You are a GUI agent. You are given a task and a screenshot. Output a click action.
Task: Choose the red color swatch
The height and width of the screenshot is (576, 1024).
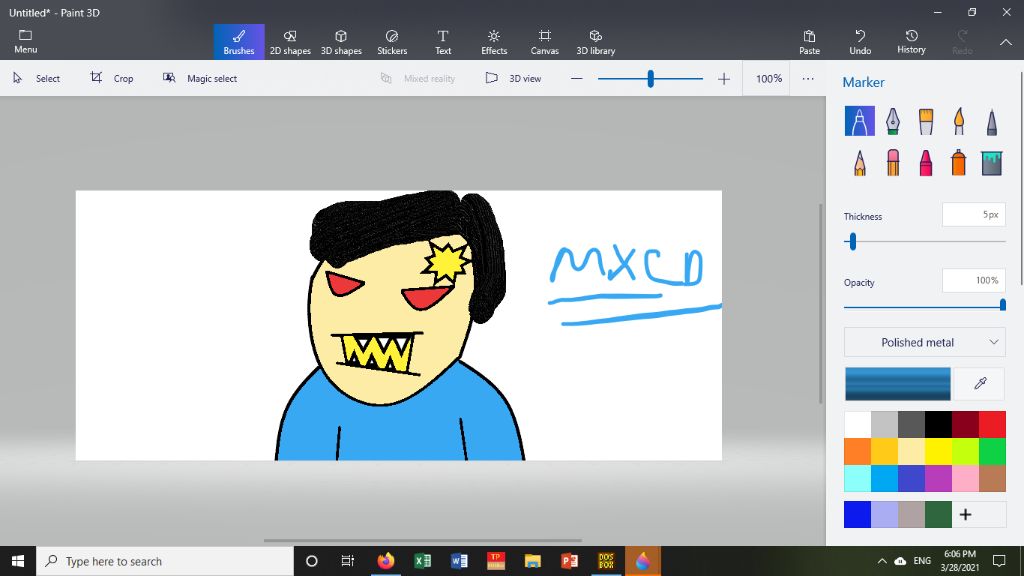click(992, 424)
